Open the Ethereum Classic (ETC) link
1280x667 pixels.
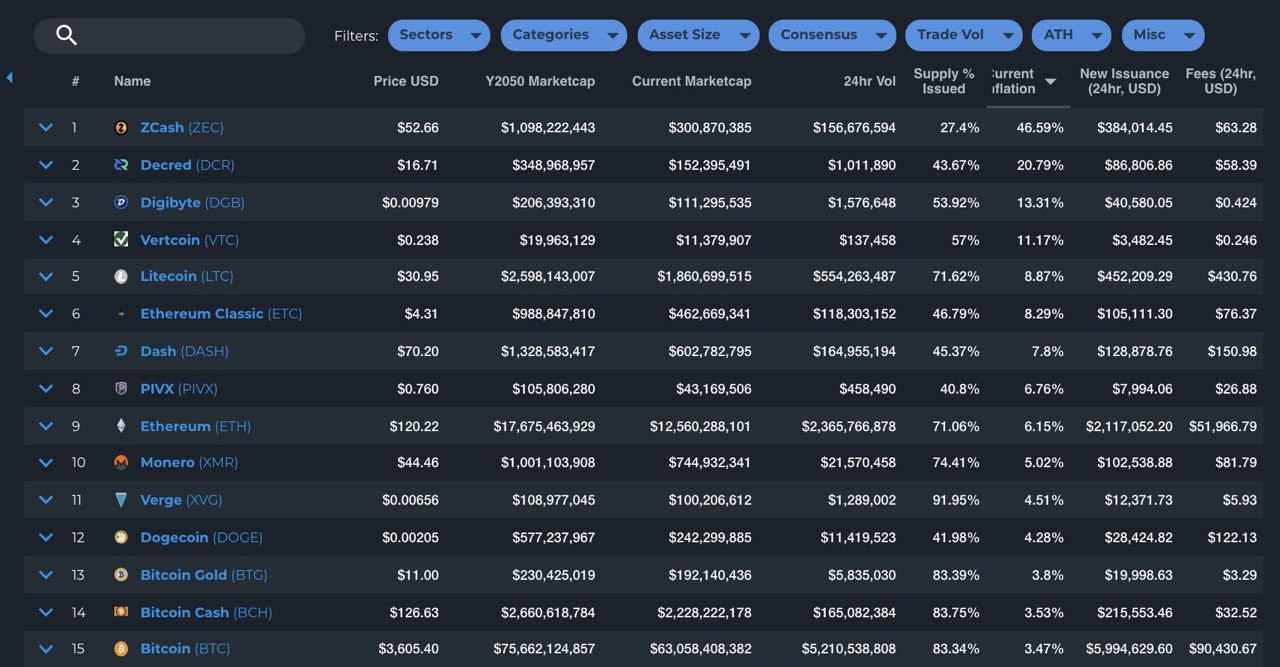point(221,314)
